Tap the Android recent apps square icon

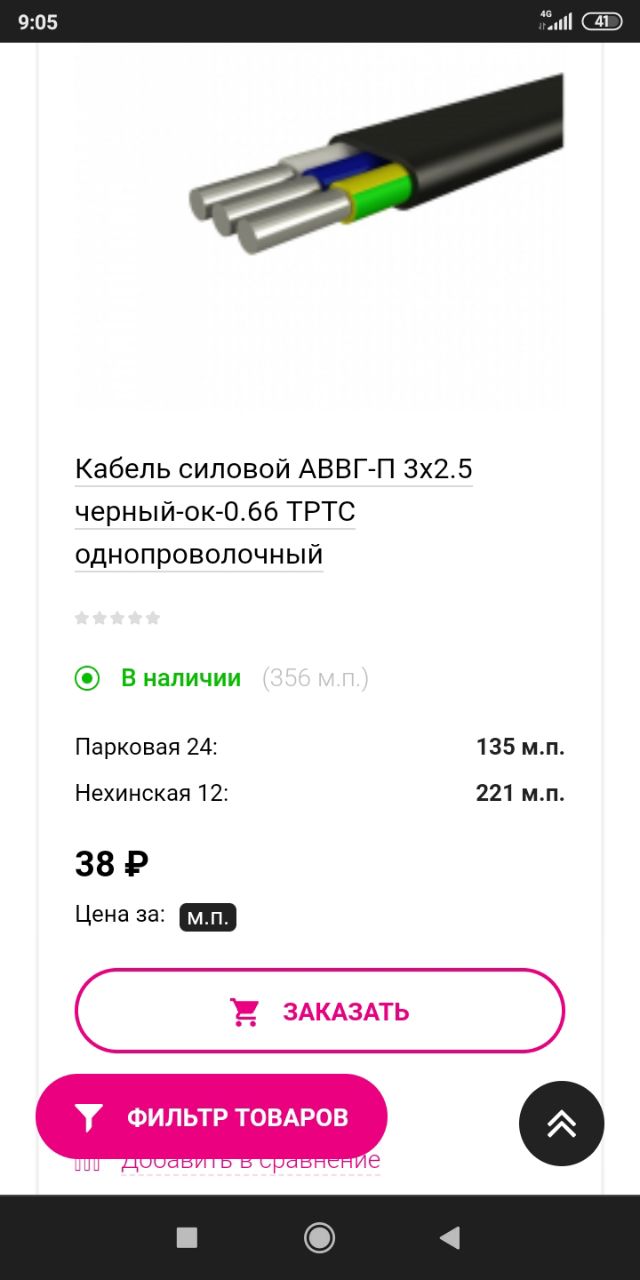tap(187, 1238)
